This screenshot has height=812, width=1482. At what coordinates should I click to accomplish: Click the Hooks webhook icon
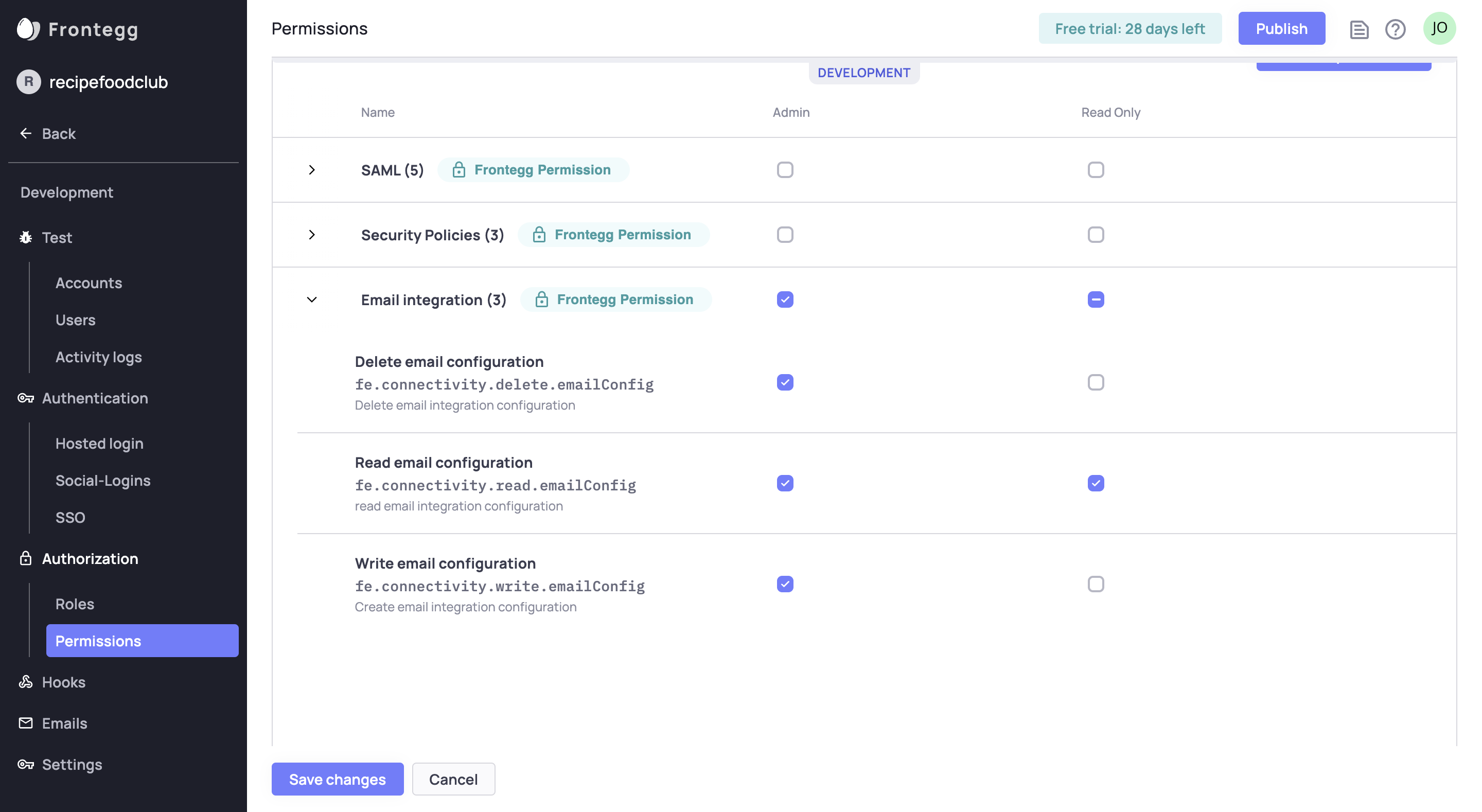point(26,682)
